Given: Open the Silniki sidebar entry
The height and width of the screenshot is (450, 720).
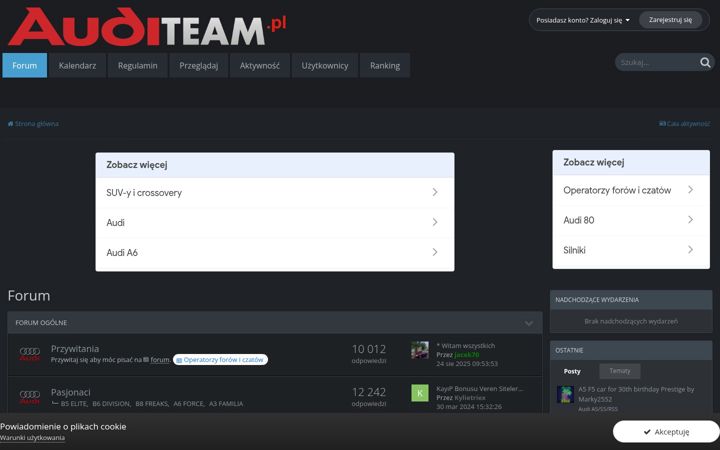Looking at the screenshot, I should pyautogui.click(x=631, y=250).
